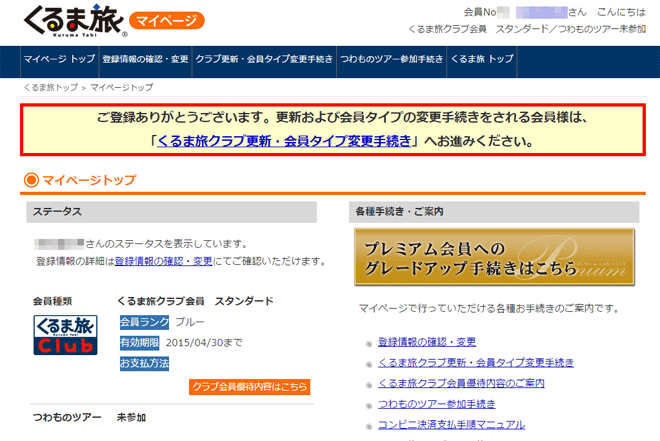Select クラブ更新・会員タイプ変更手続き in the nav bar
660x441 pixels.
pyautogui.click(x=264, y=59)
